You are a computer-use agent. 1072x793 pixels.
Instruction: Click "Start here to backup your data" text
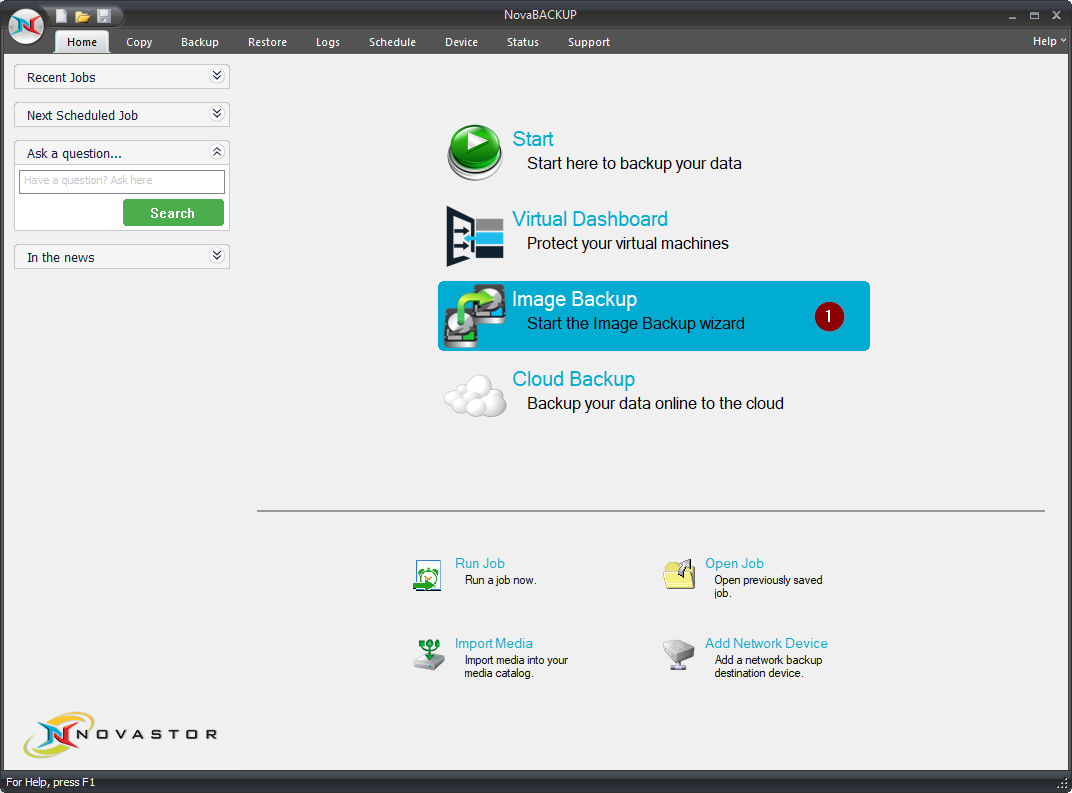pyautogui.click(x=634, y=163)
